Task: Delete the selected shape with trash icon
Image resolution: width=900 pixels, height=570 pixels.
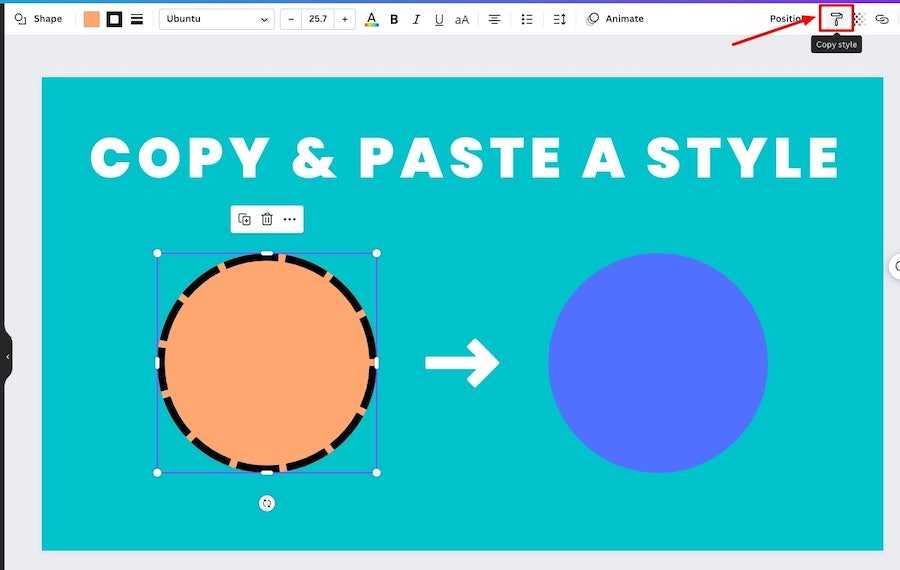Action: [x=267, y=219]
